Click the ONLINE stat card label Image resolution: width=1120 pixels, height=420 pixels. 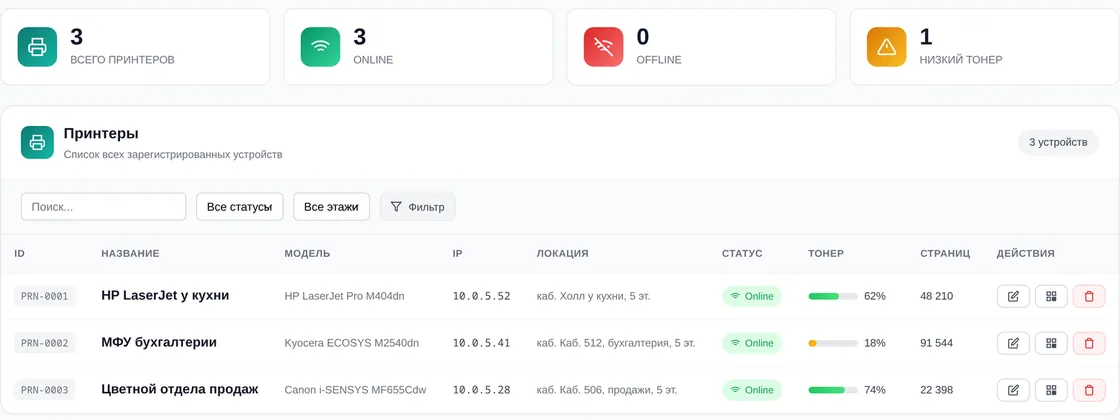[373, 60]
